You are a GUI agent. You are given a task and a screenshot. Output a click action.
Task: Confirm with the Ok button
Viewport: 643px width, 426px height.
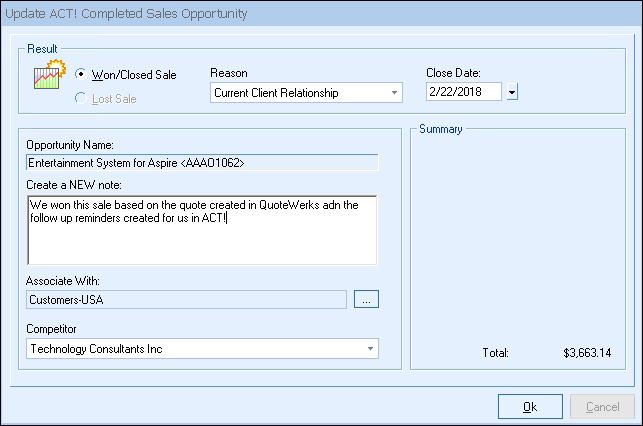click(530, 406)
